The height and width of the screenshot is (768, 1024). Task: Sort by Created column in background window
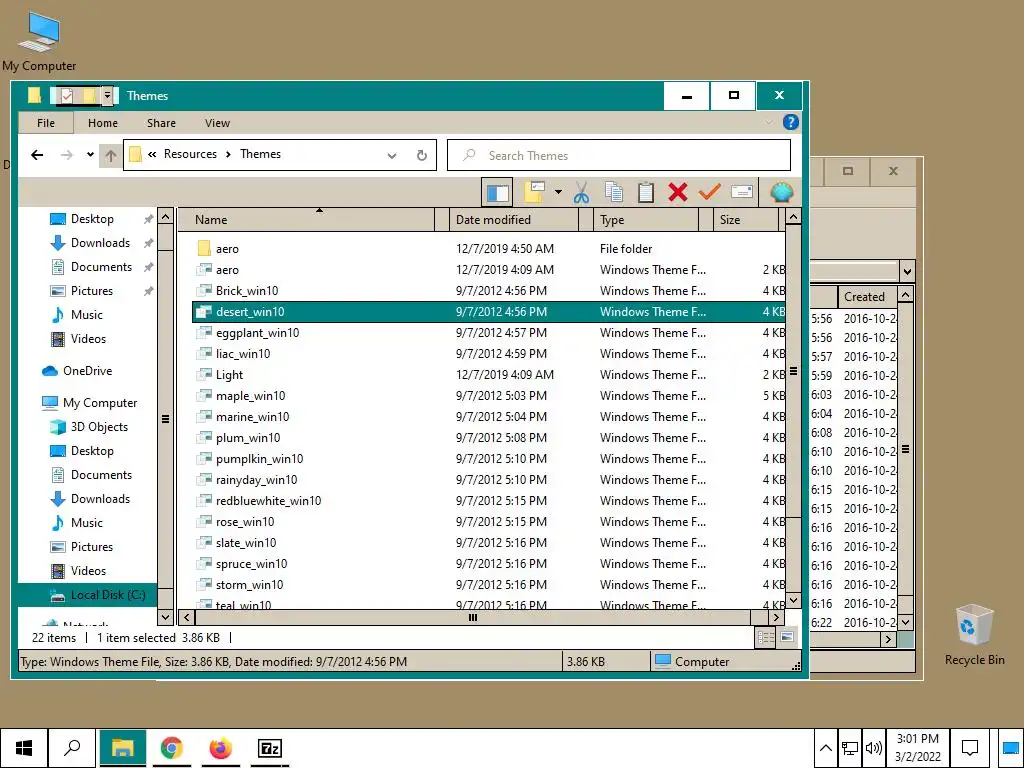[868, 296]
